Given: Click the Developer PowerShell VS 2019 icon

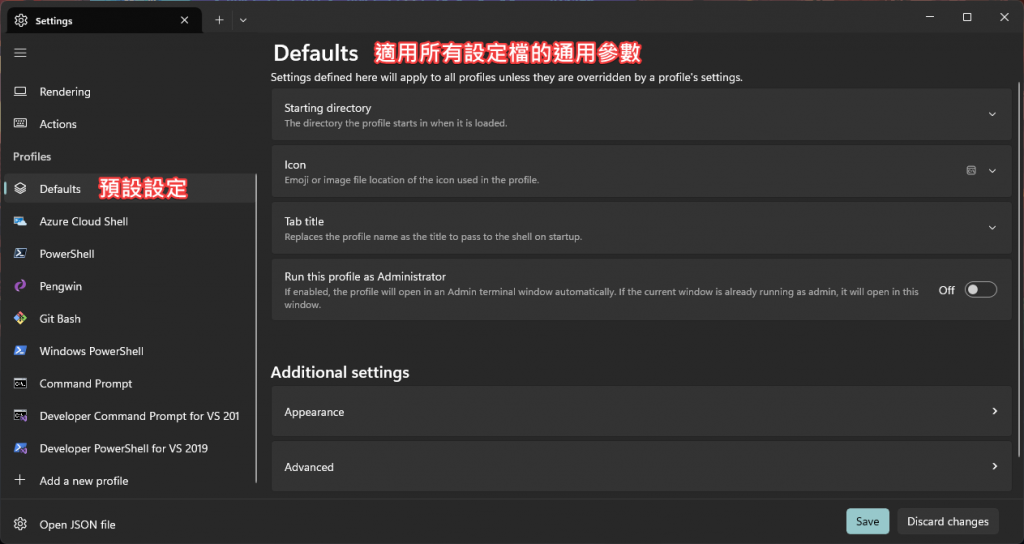Looking at the screenshot, I should 20,448.
